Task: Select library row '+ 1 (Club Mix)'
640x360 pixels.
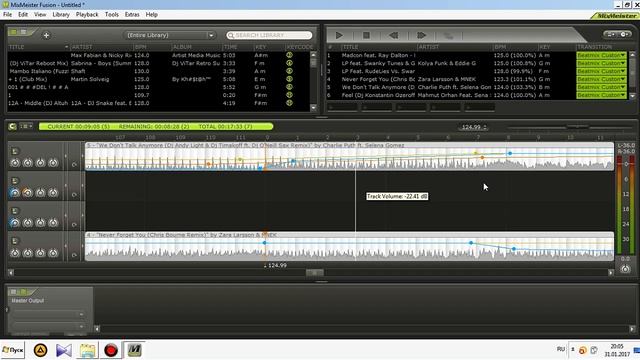Action: pos(159,79)
